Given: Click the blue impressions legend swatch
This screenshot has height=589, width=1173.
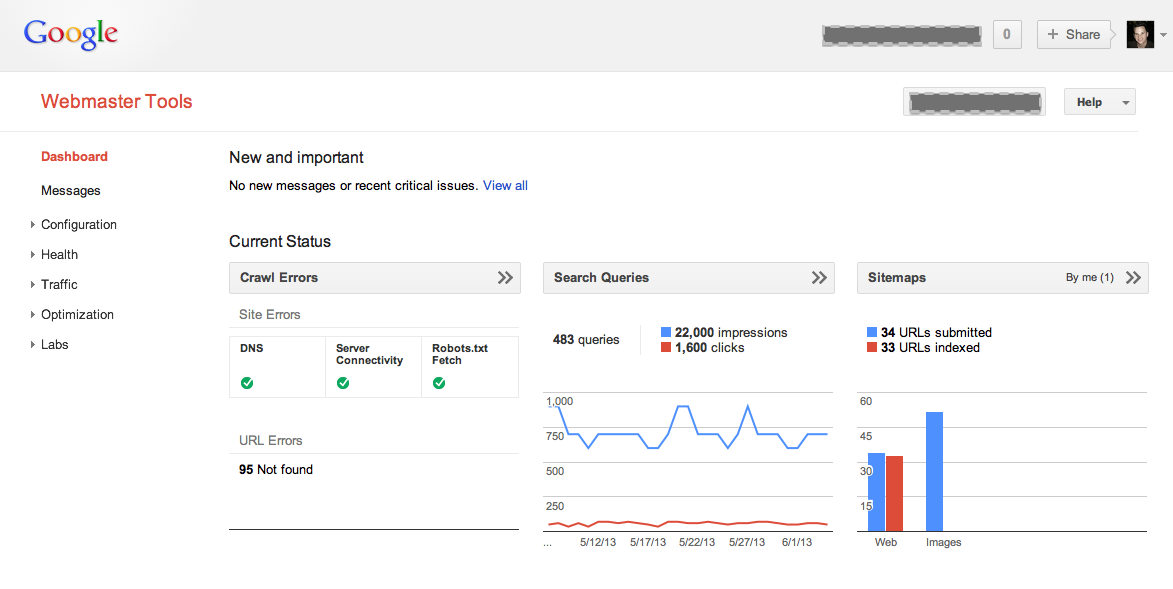Looking at the screenshot, I should click(x=666, y=332).
